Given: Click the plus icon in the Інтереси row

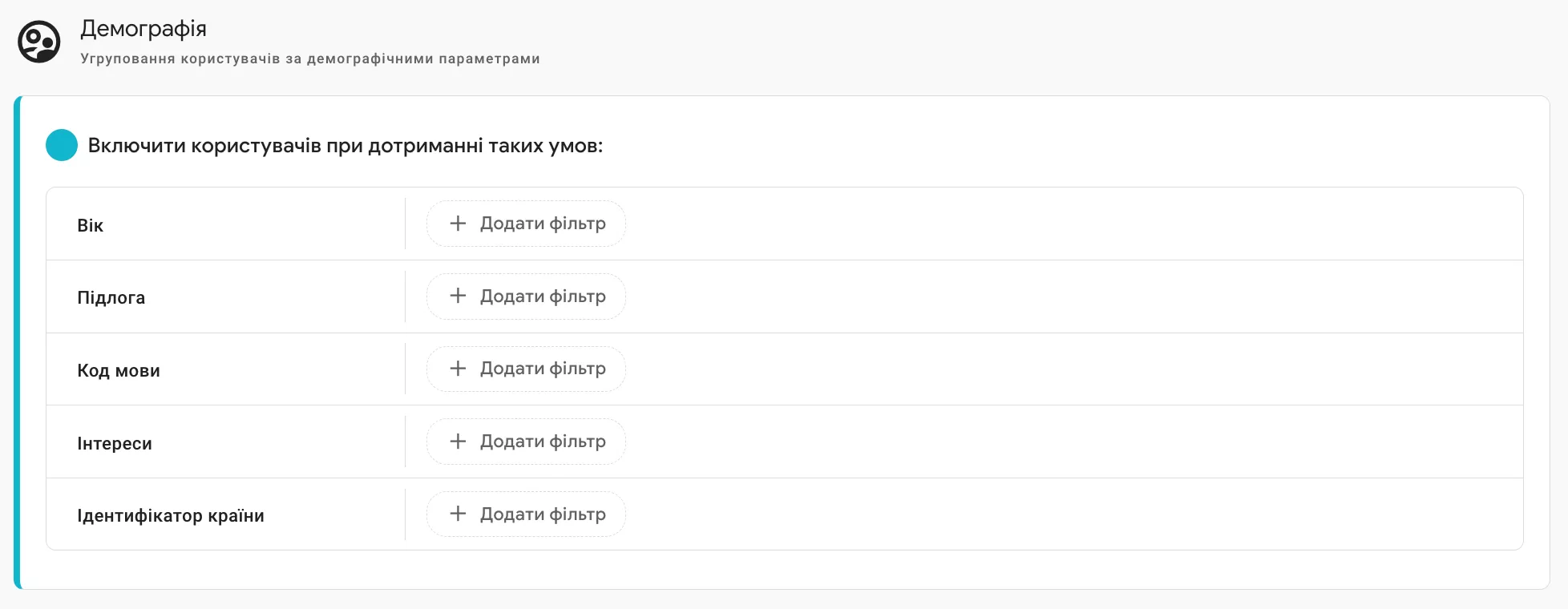Looking at the screenshot, I should tap(458, 441).
